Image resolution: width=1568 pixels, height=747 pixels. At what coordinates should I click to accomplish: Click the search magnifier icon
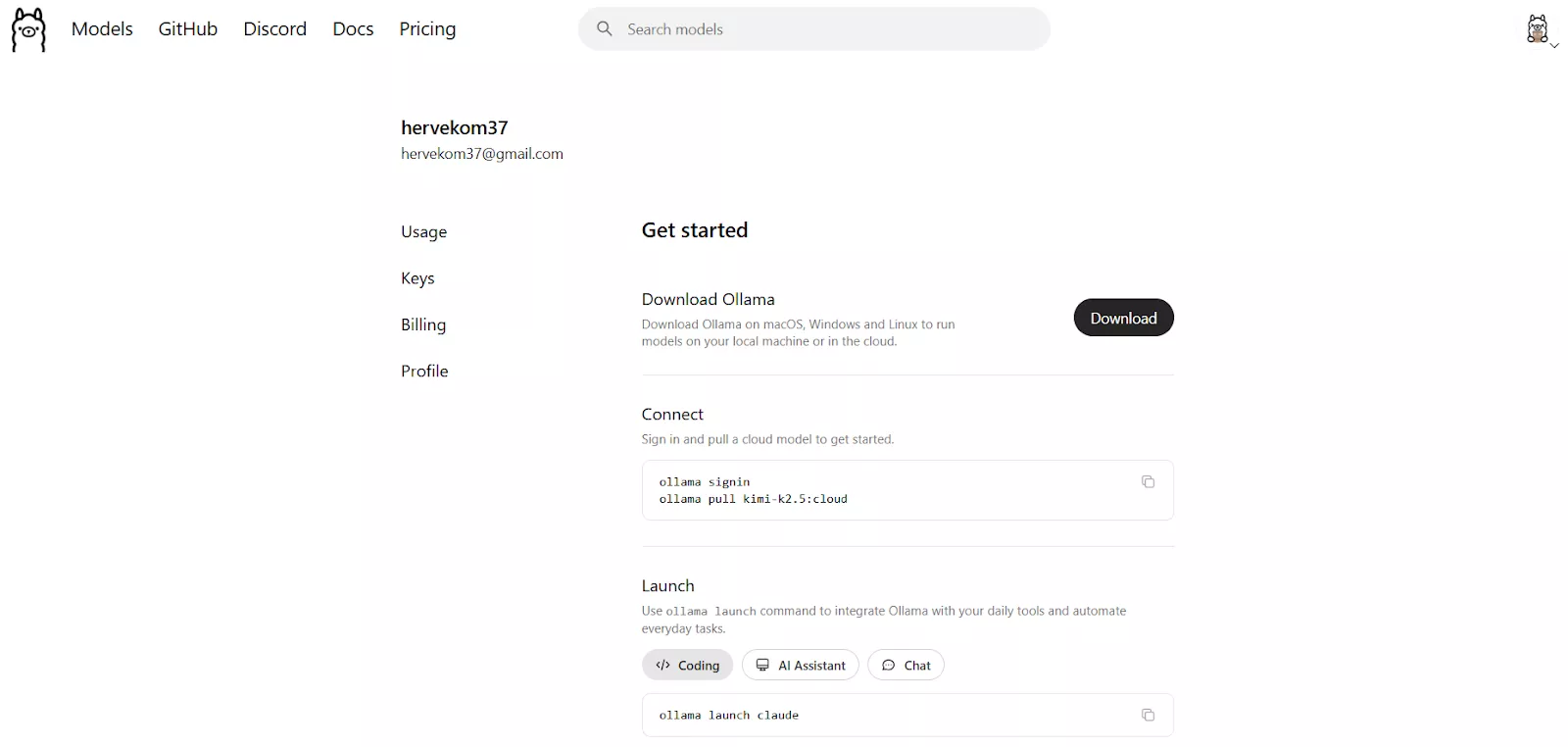[605, 29]
